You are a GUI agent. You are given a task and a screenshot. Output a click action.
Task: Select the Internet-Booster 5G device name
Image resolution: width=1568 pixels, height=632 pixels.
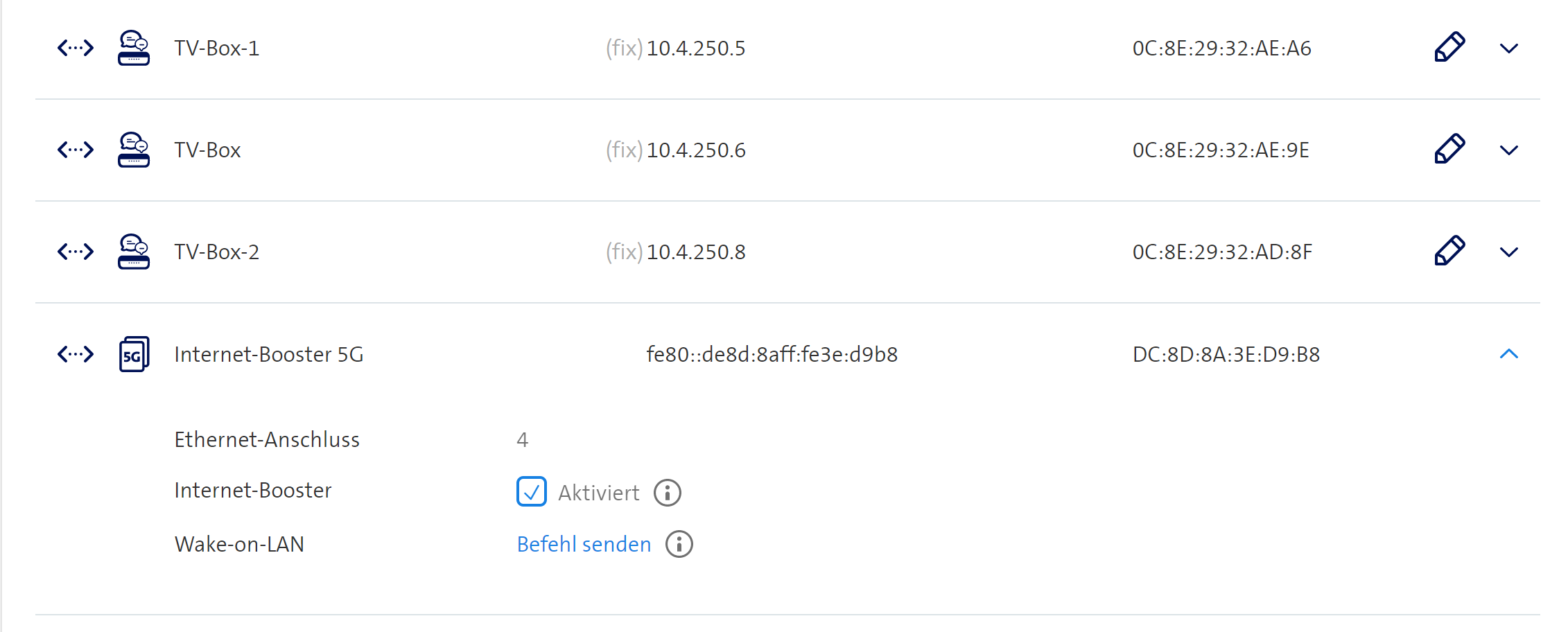(269, 354)
